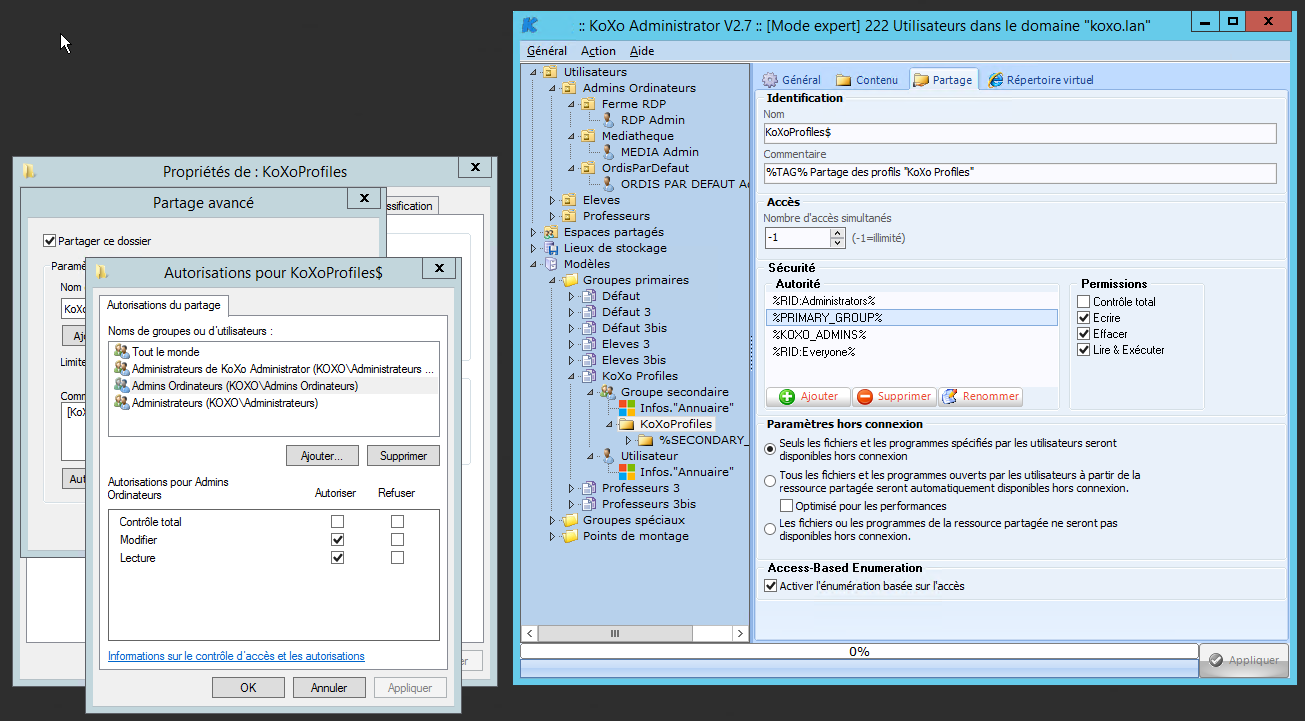
Task: Increase the simultaneous access count with up arrow
Action: [x=838, y=233]
